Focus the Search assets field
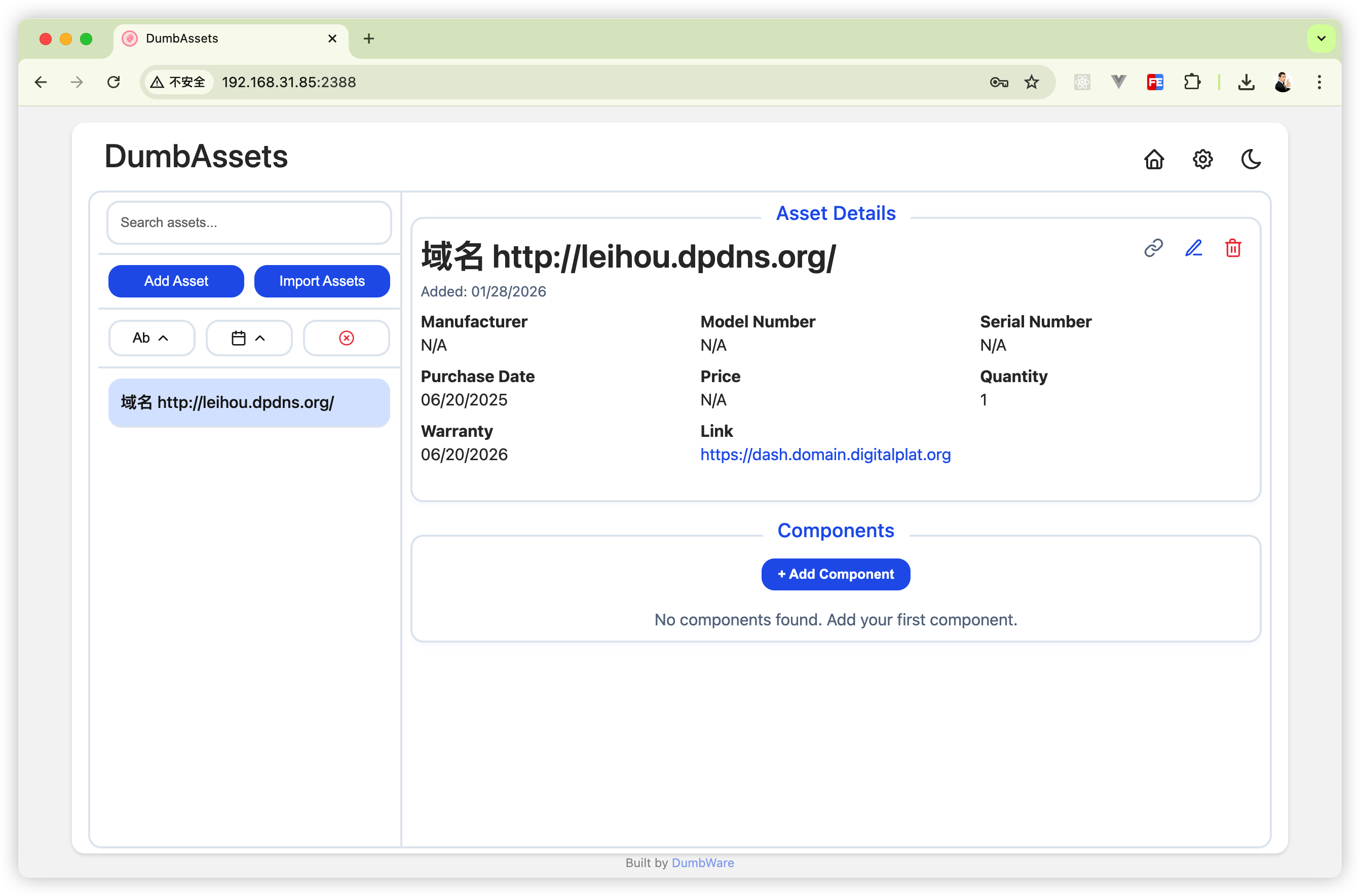 coord(249,222)
